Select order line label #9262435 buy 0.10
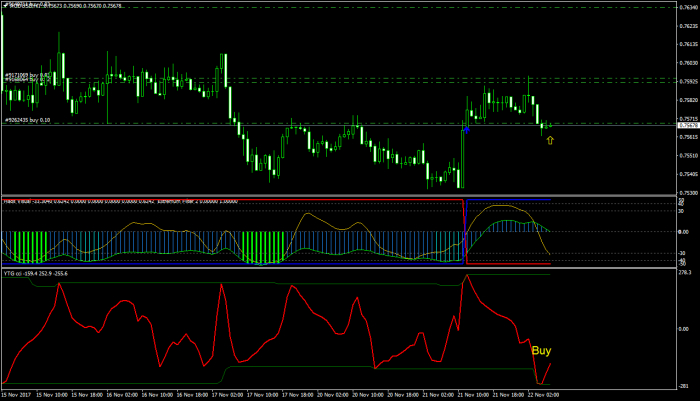This screenshot has height=401, width=700. tap(28, 120)
